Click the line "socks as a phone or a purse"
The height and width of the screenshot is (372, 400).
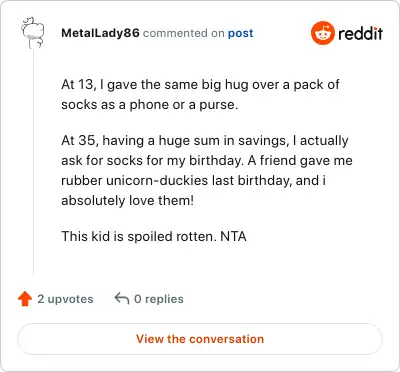tap(150, 105)
